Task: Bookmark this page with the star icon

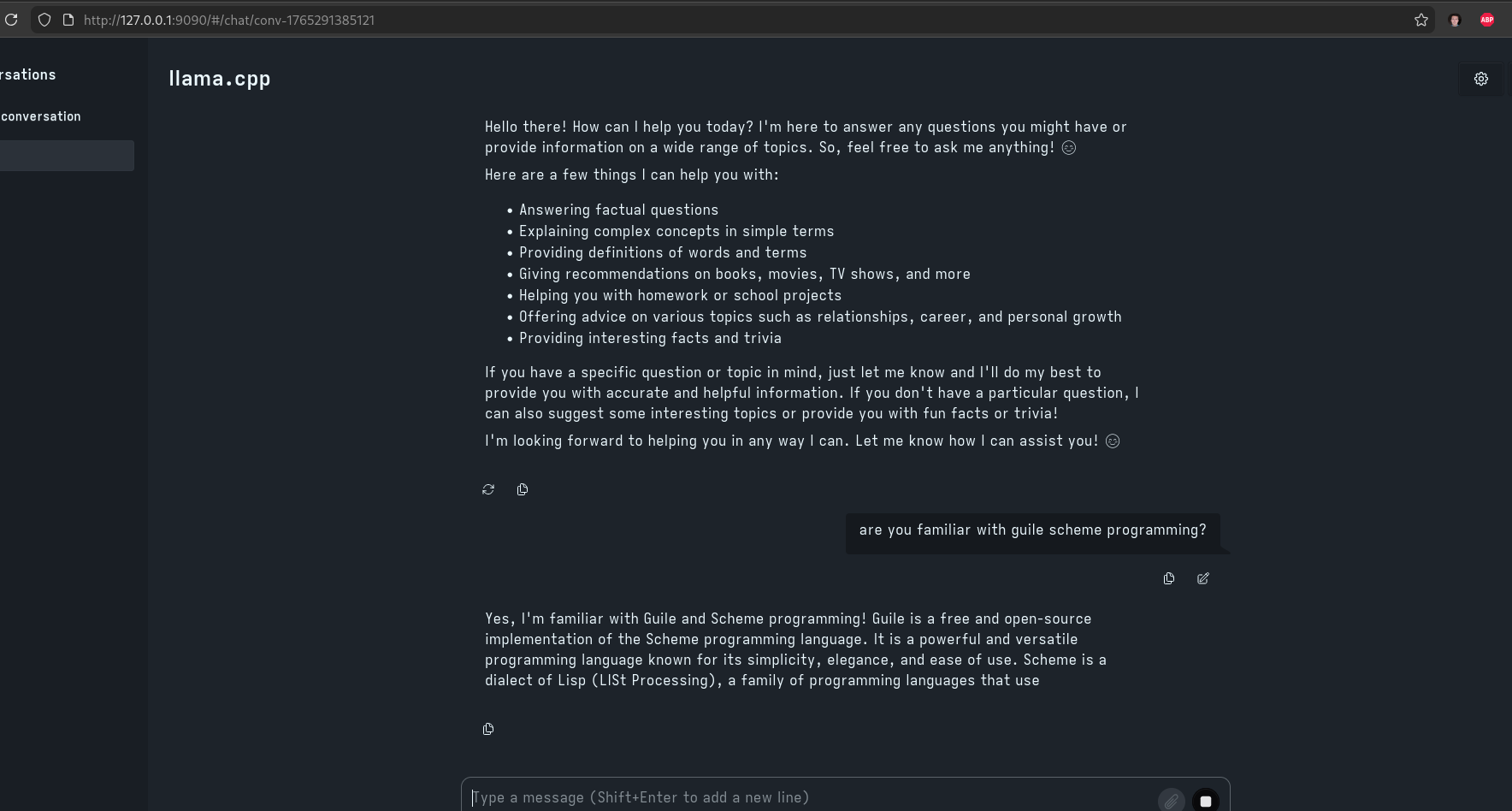Action: [1421, 20]
